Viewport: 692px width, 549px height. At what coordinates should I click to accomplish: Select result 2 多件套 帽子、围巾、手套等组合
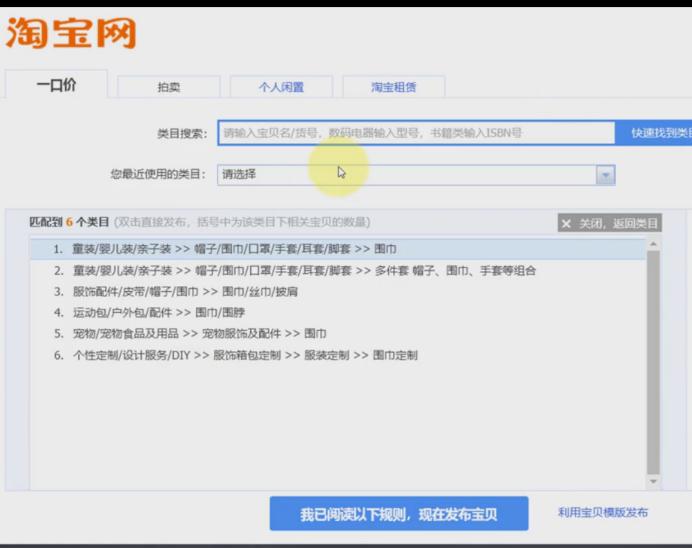click(338, 271)
